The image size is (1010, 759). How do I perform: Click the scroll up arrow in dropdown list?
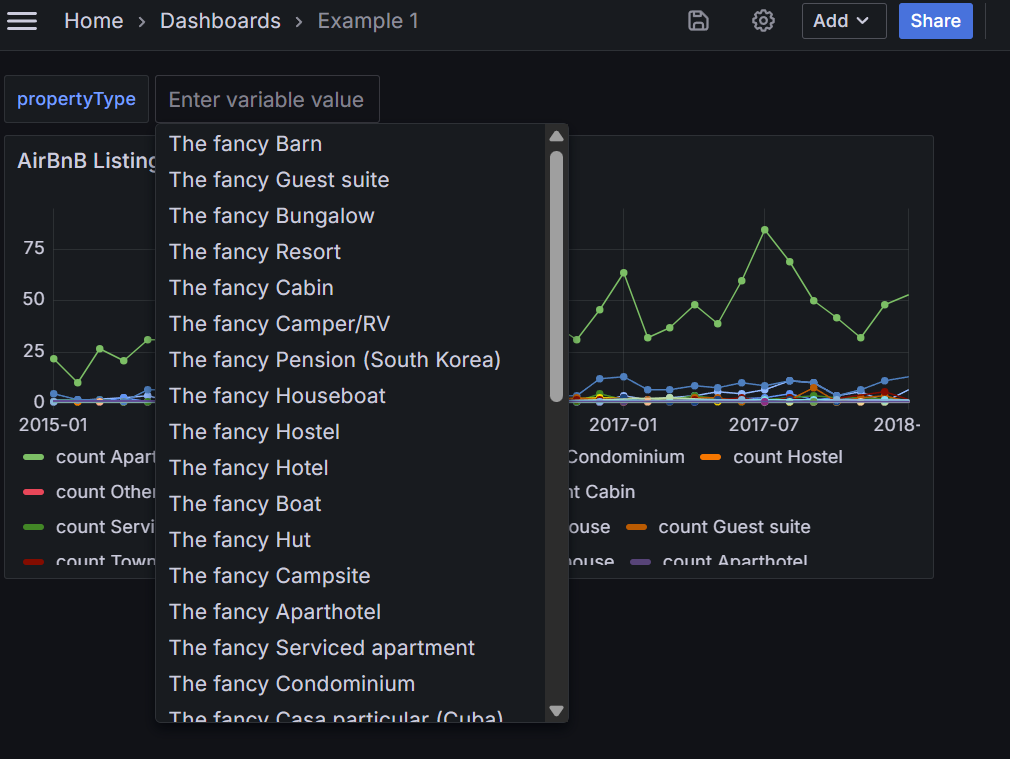coord(557,136)
